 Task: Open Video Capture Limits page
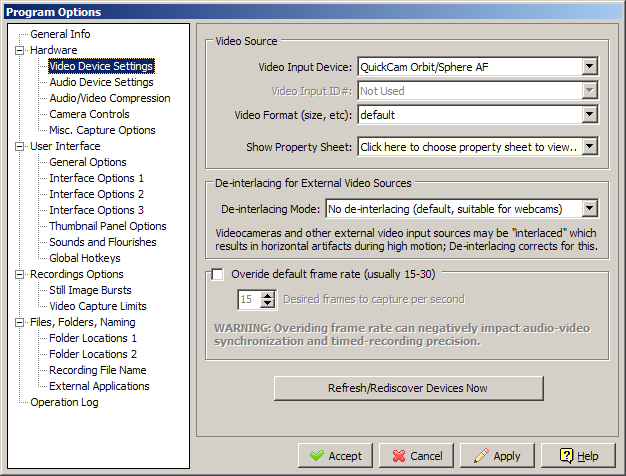[x=98, y=306]
